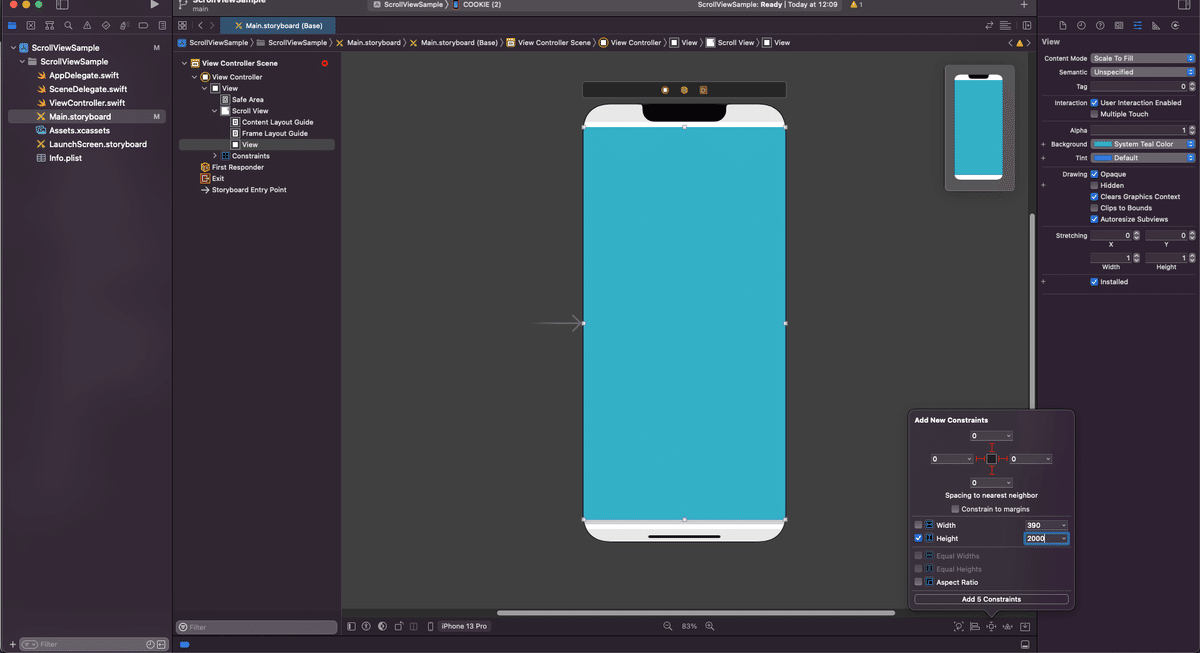The image size is (1200, 653).
Task: Show the Size inspector
Action: pyautogui.click(x=1156, y=25)
